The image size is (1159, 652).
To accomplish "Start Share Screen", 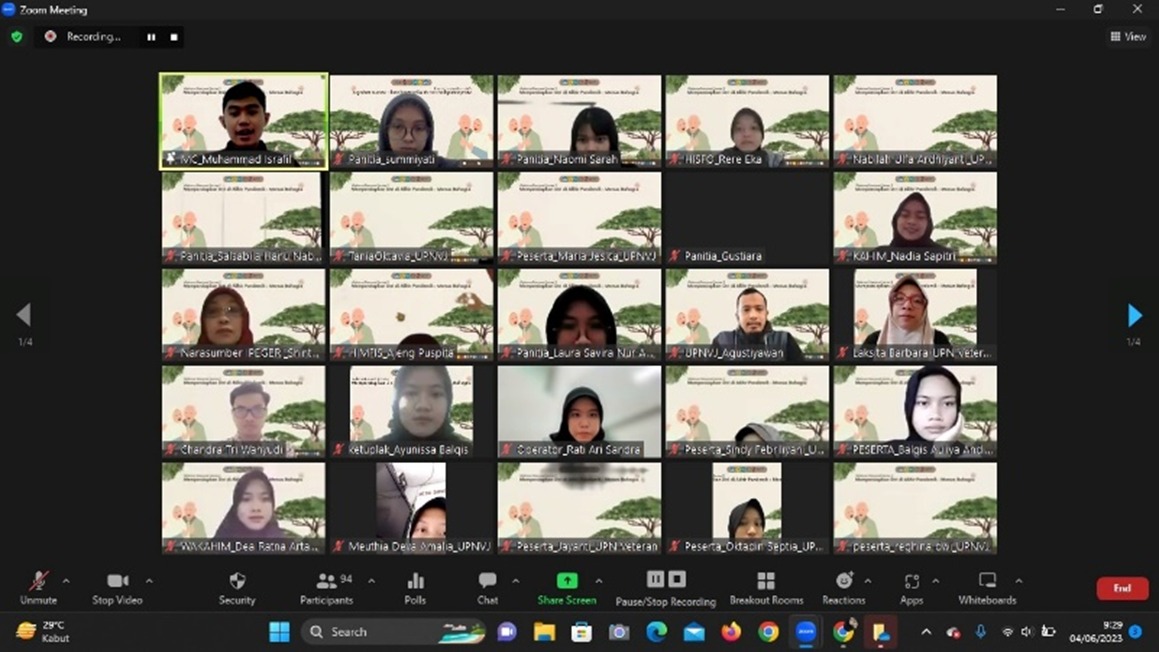I will tap(567, 587).
